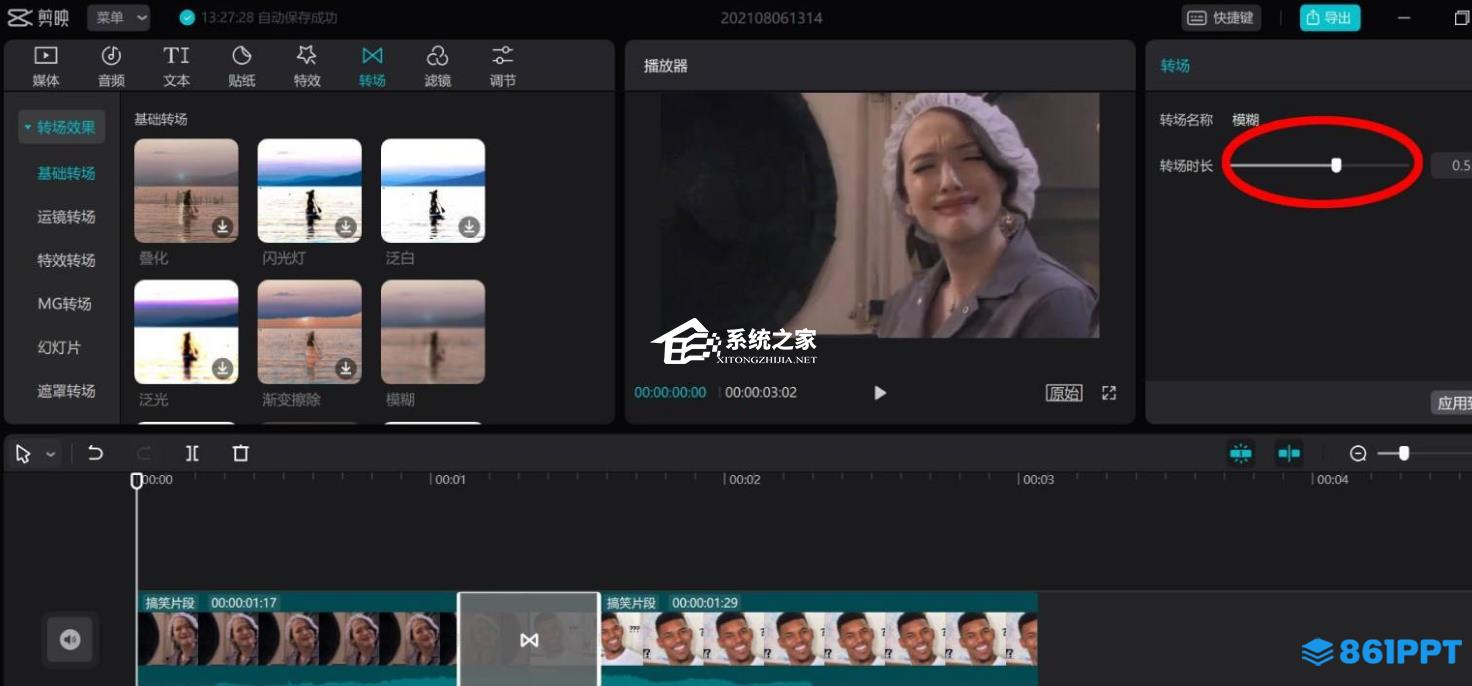Go to the 文本 tab
1472x686 pixels.
176,66
